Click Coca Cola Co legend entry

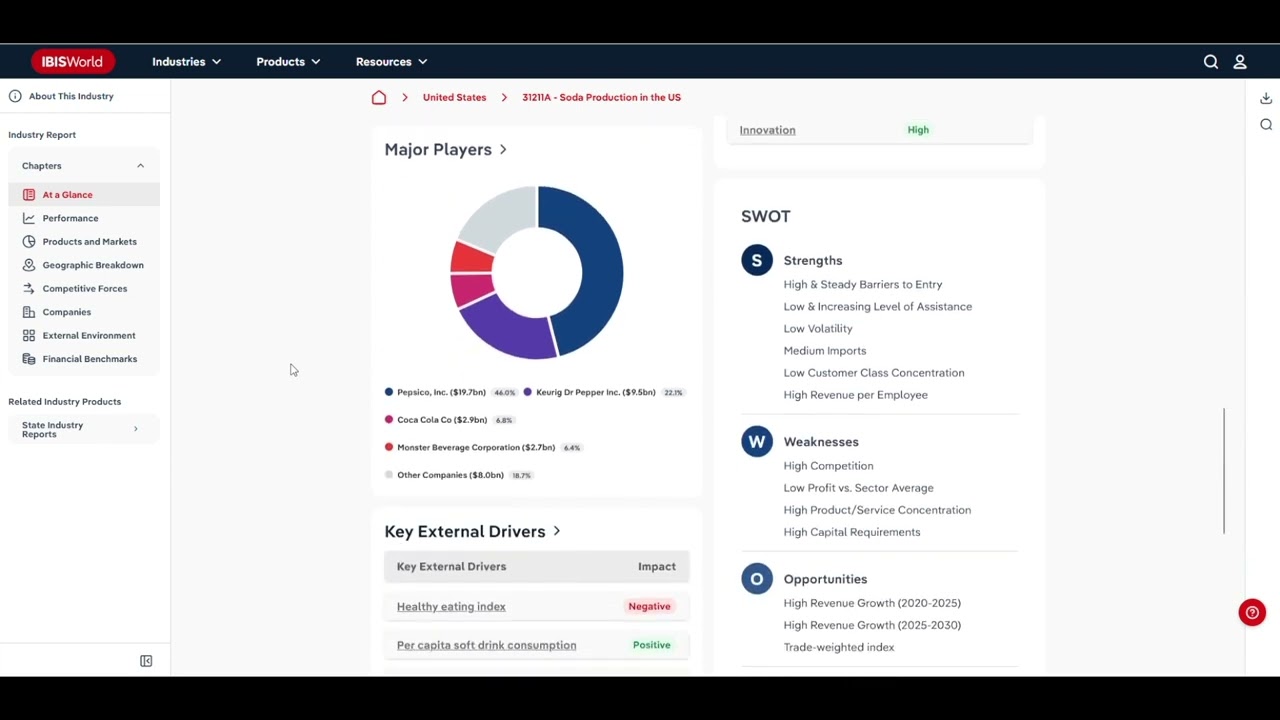point(450,420)
